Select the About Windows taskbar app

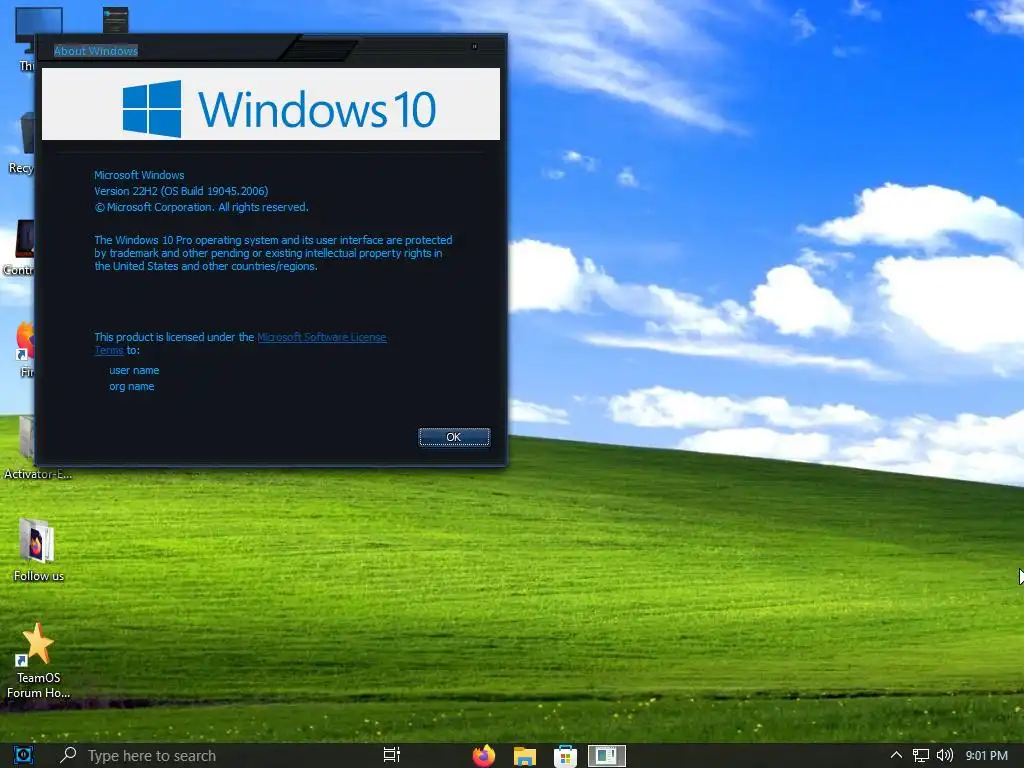pos(607,756)
